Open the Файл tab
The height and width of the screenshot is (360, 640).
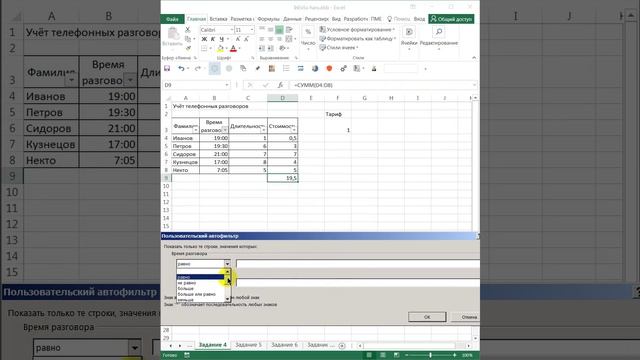click(x=172, y=19)
